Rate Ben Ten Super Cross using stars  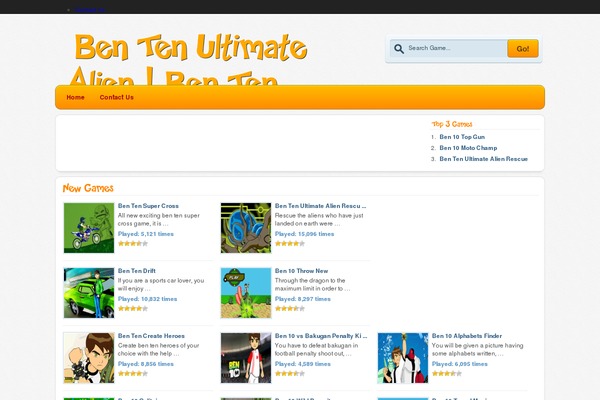(133, 243)
